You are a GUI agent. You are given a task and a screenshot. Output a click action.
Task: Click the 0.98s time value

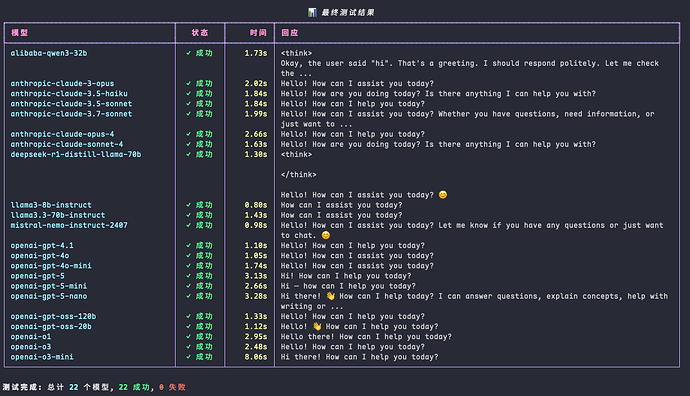click(256, 225)
